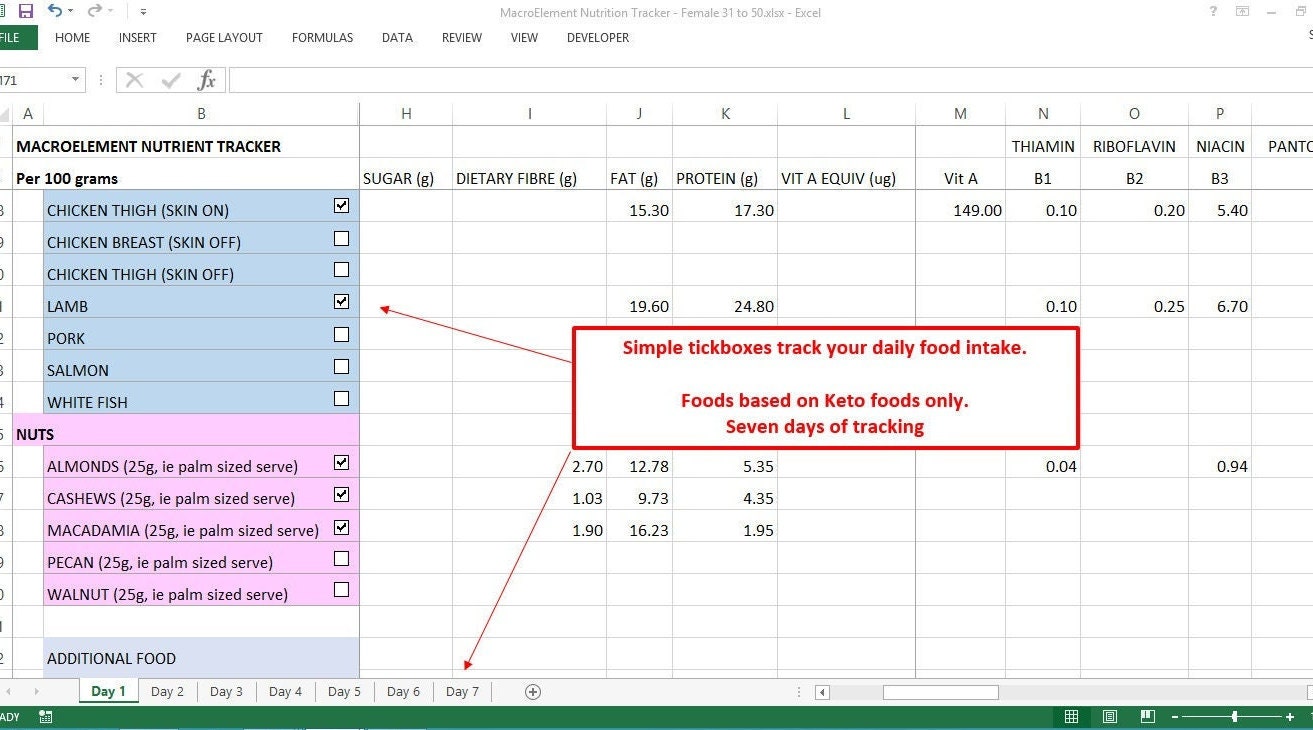Click the zoom slider handle
This screenshot has height=730, width=1313.
coord(1234,717)
